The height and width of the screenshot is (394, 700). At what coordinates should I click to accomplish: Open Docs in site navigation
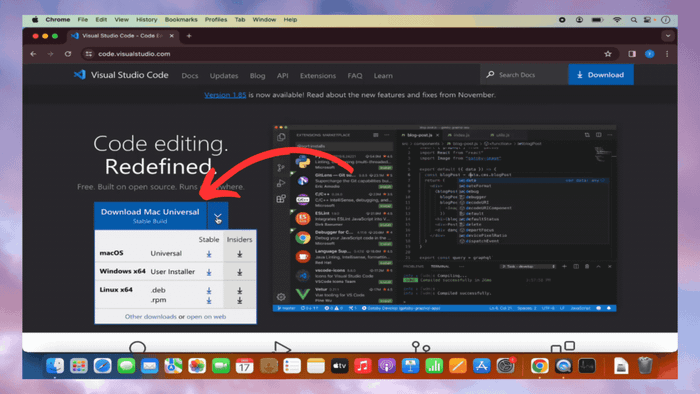tap(190, 76)
